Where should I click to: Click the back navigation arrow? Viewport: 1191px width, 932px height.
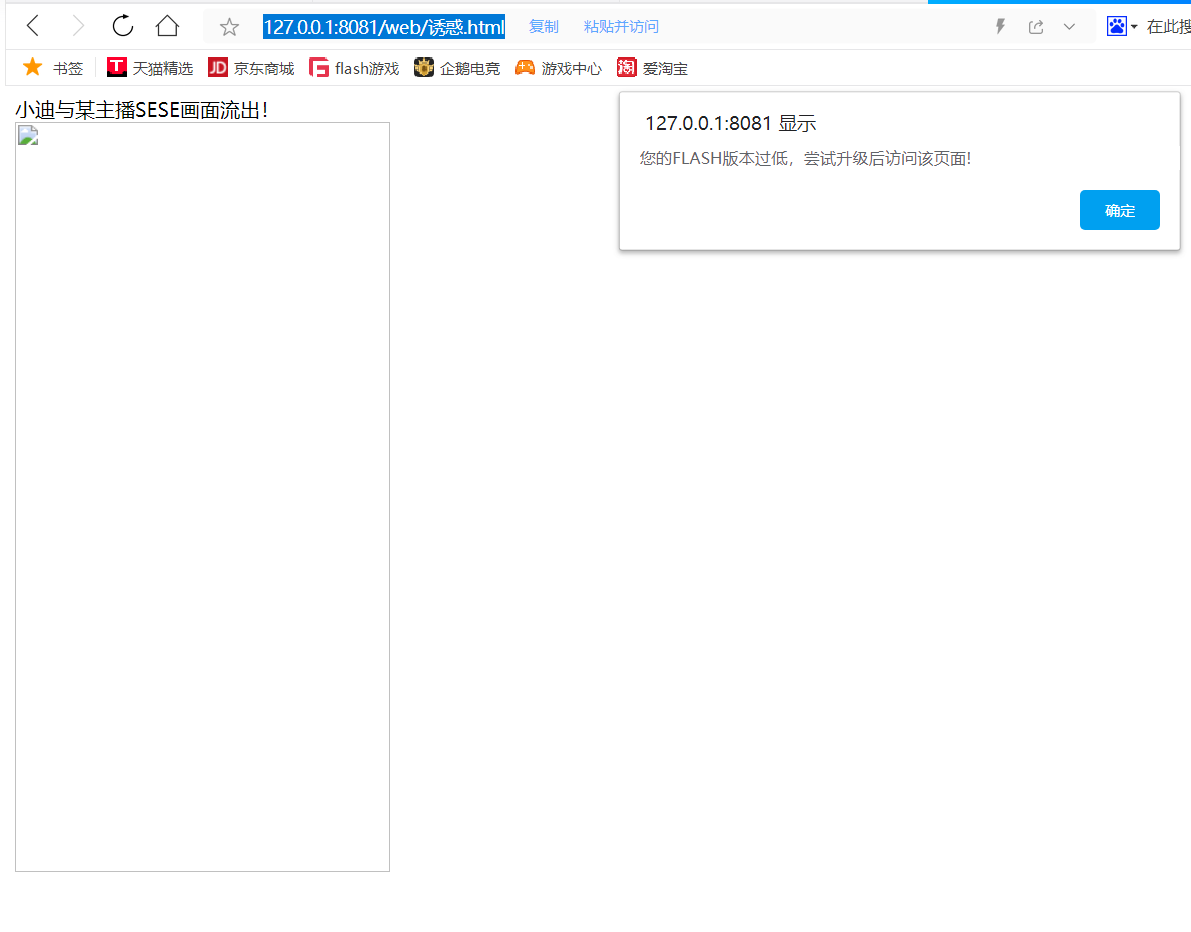tap(32, 26)
